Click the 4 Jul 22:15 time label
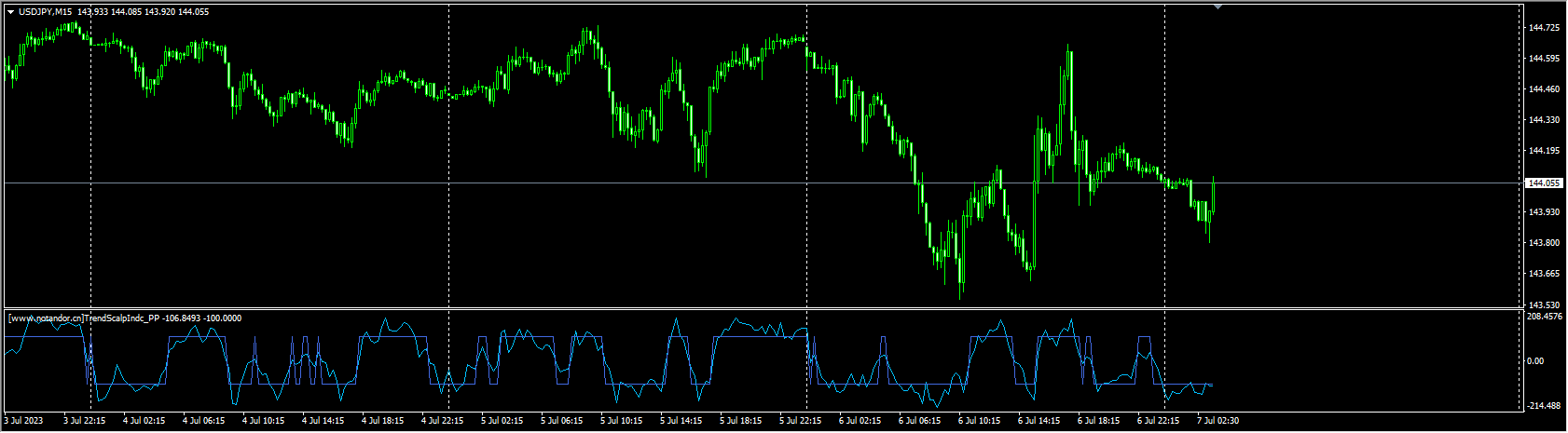 [x=442, y=421]
